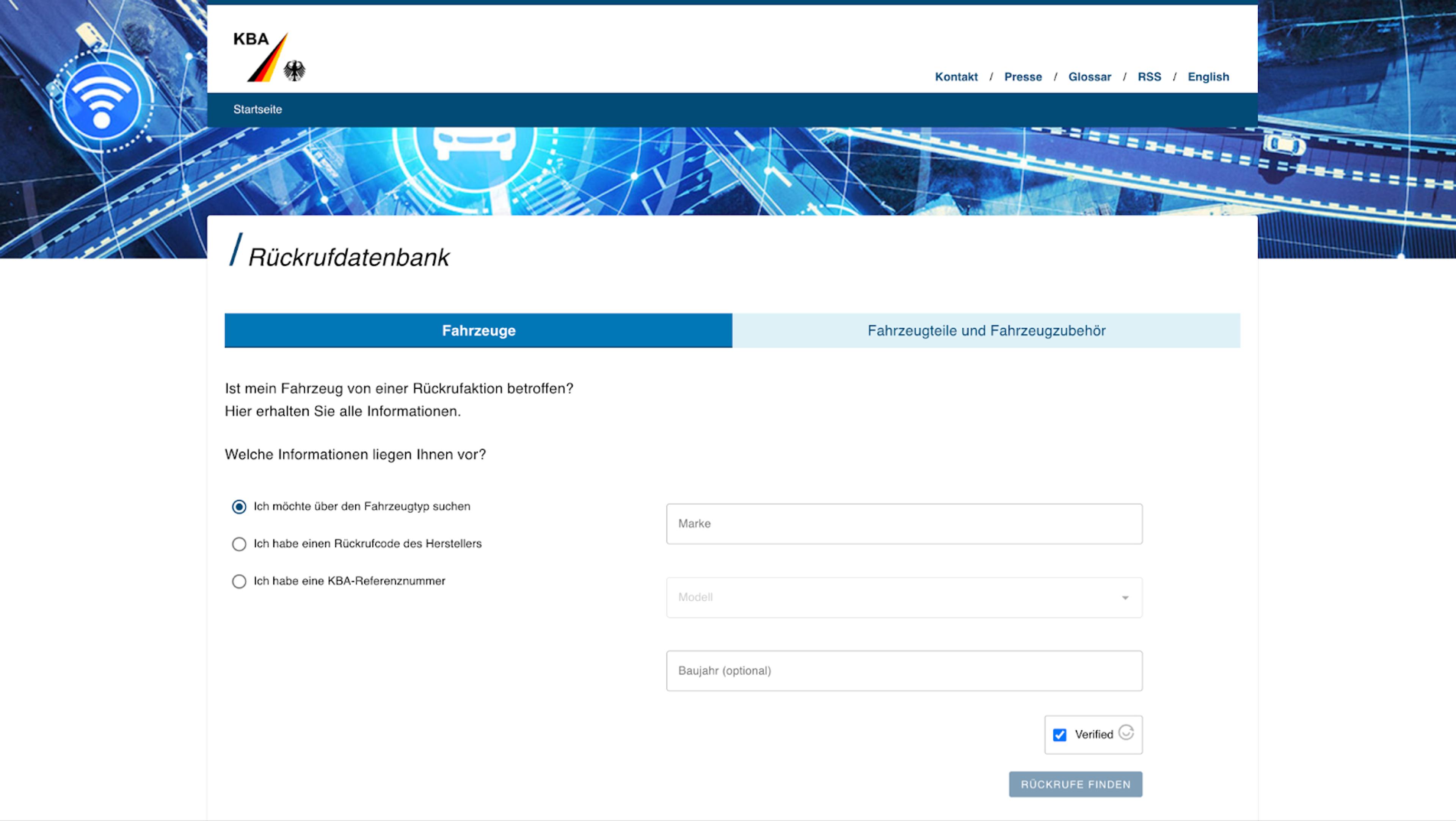This screenshot has height=821, width=1456.
Task: Select 'Ich habe eine KBA-Referenznummer' option
Action: tap(239, 581)
